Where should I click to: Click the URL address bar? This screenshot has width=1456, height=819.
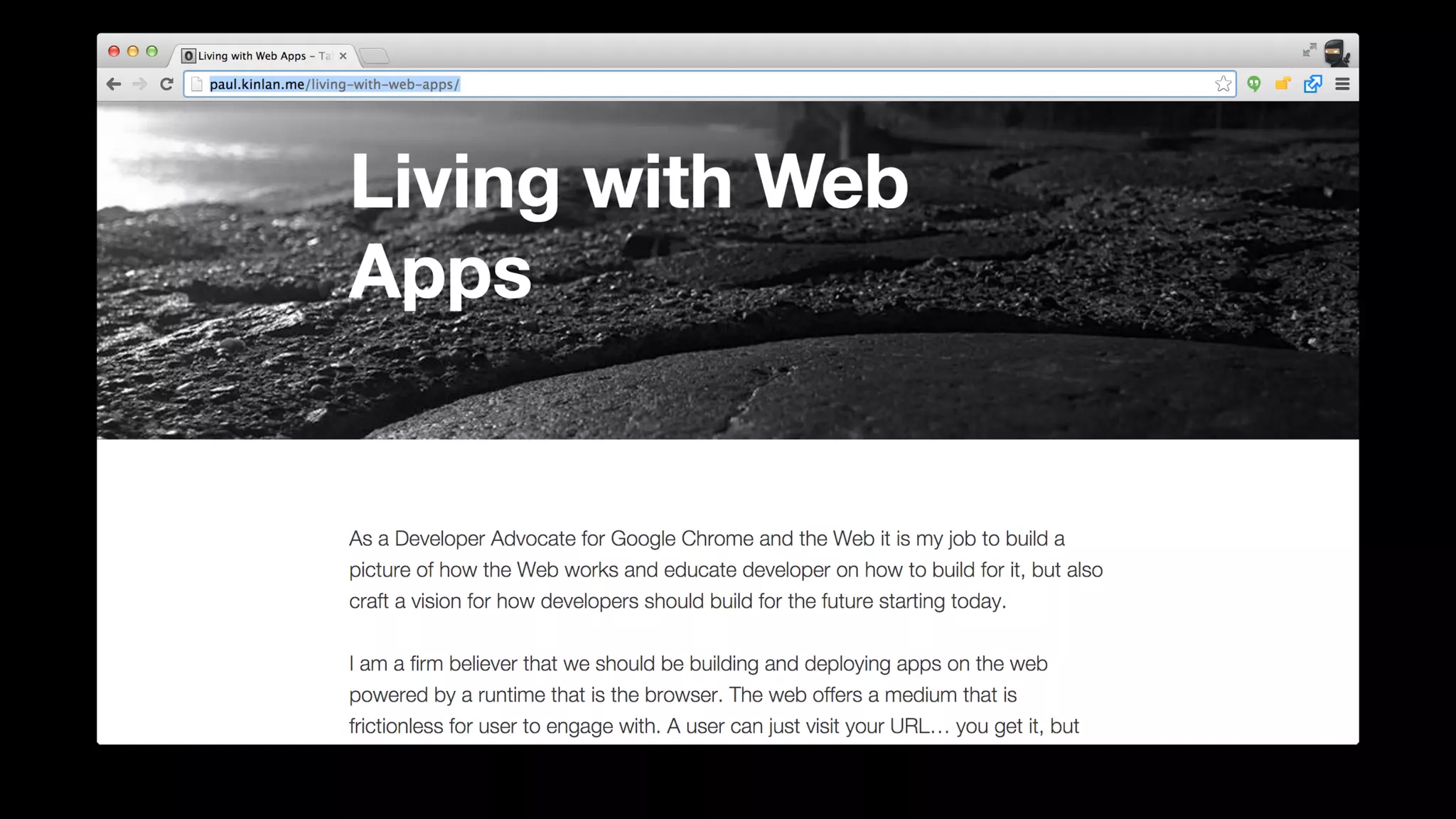[711, 85]
